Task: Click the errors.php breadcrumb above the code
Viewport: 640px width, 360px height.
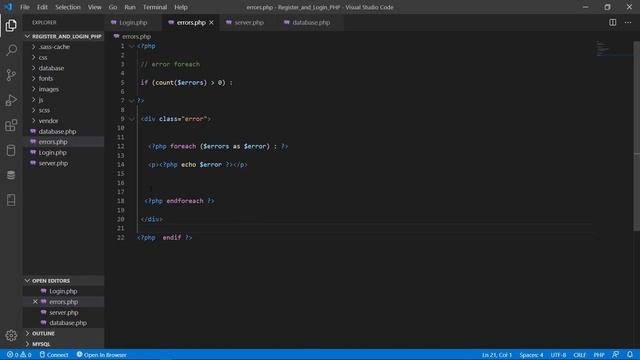Action: point(132,36)
